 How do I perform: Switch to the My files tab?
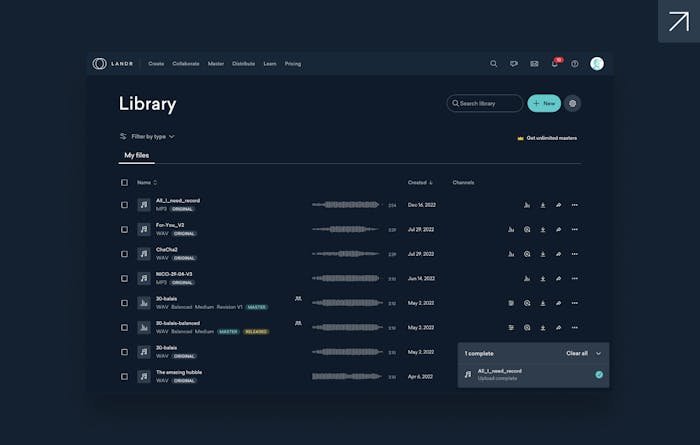coord(136,155)
